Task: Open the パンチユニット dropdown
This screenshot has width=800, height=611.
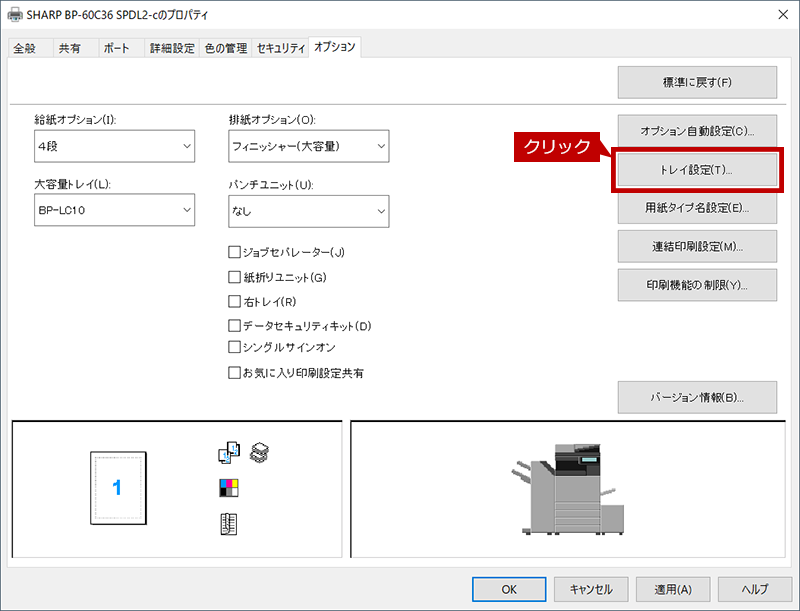Action: [x=308, y=211]
